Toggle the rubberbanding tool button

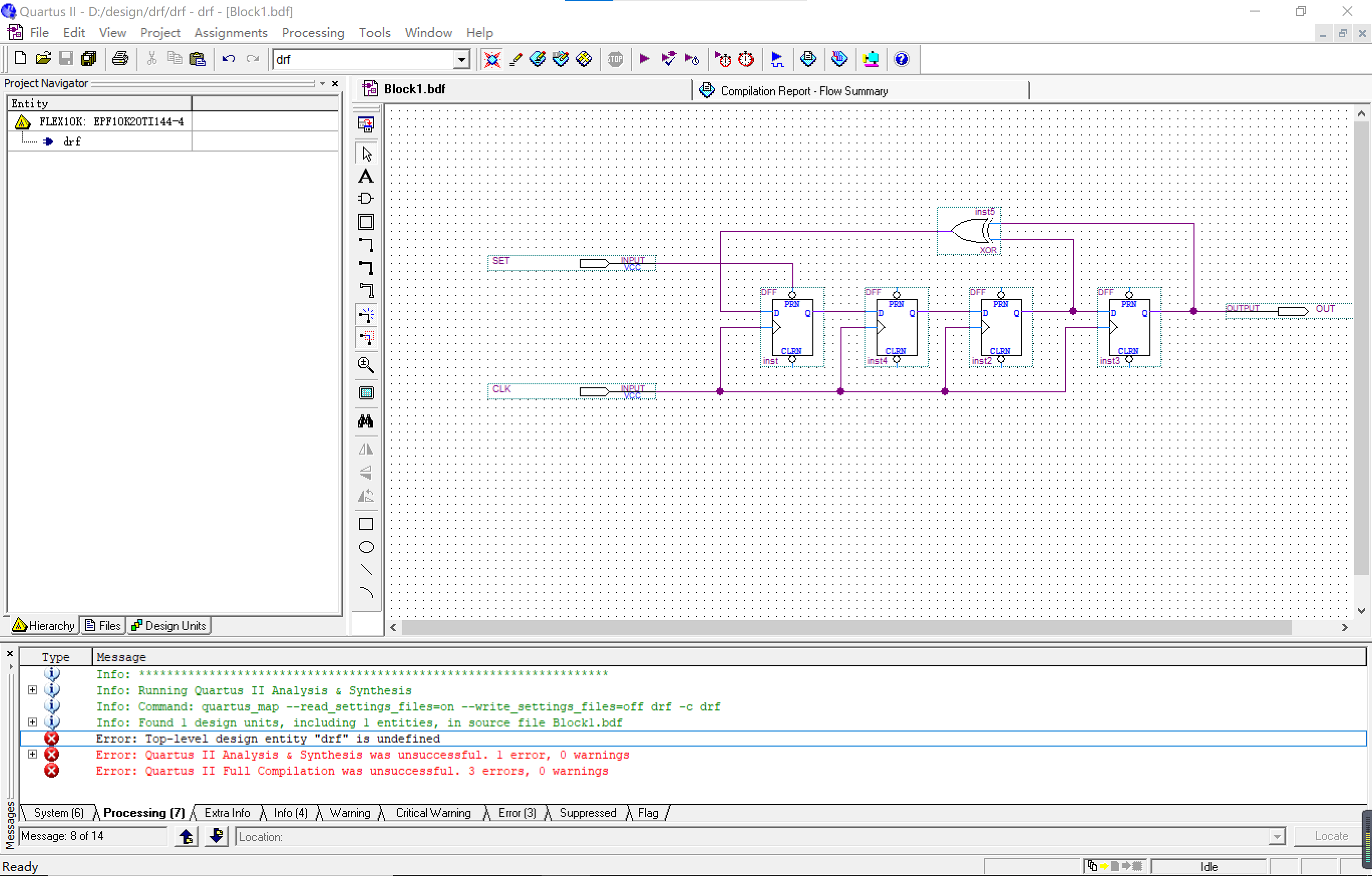366,315
